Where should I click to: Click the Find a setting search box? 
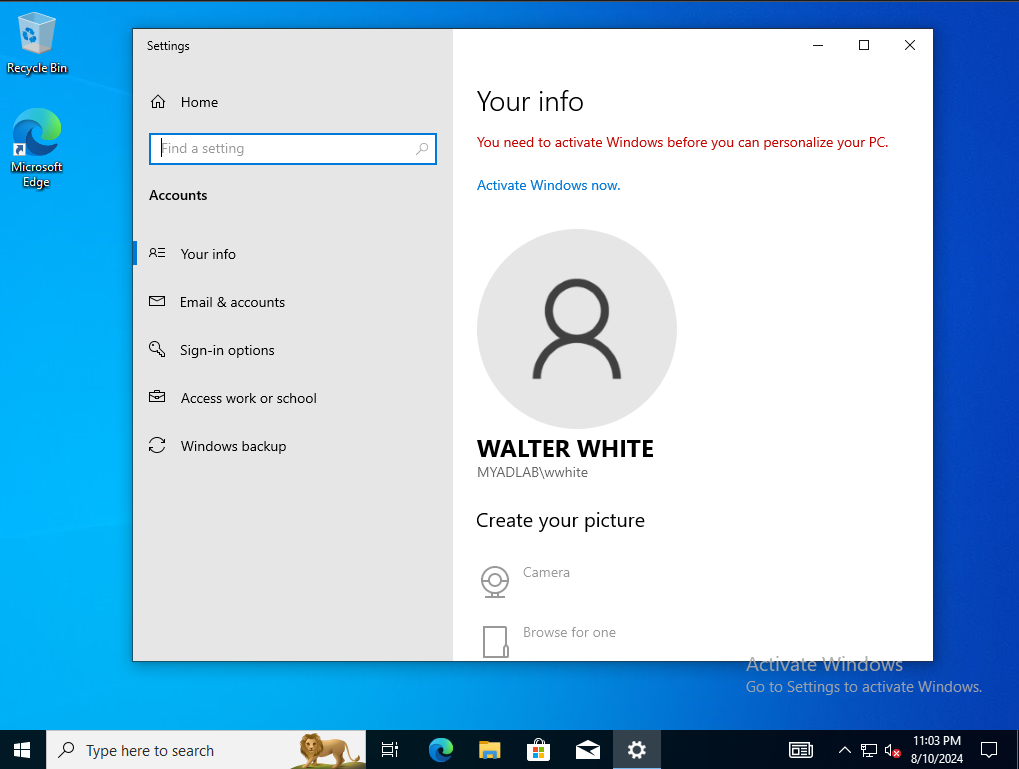(292, 148)
